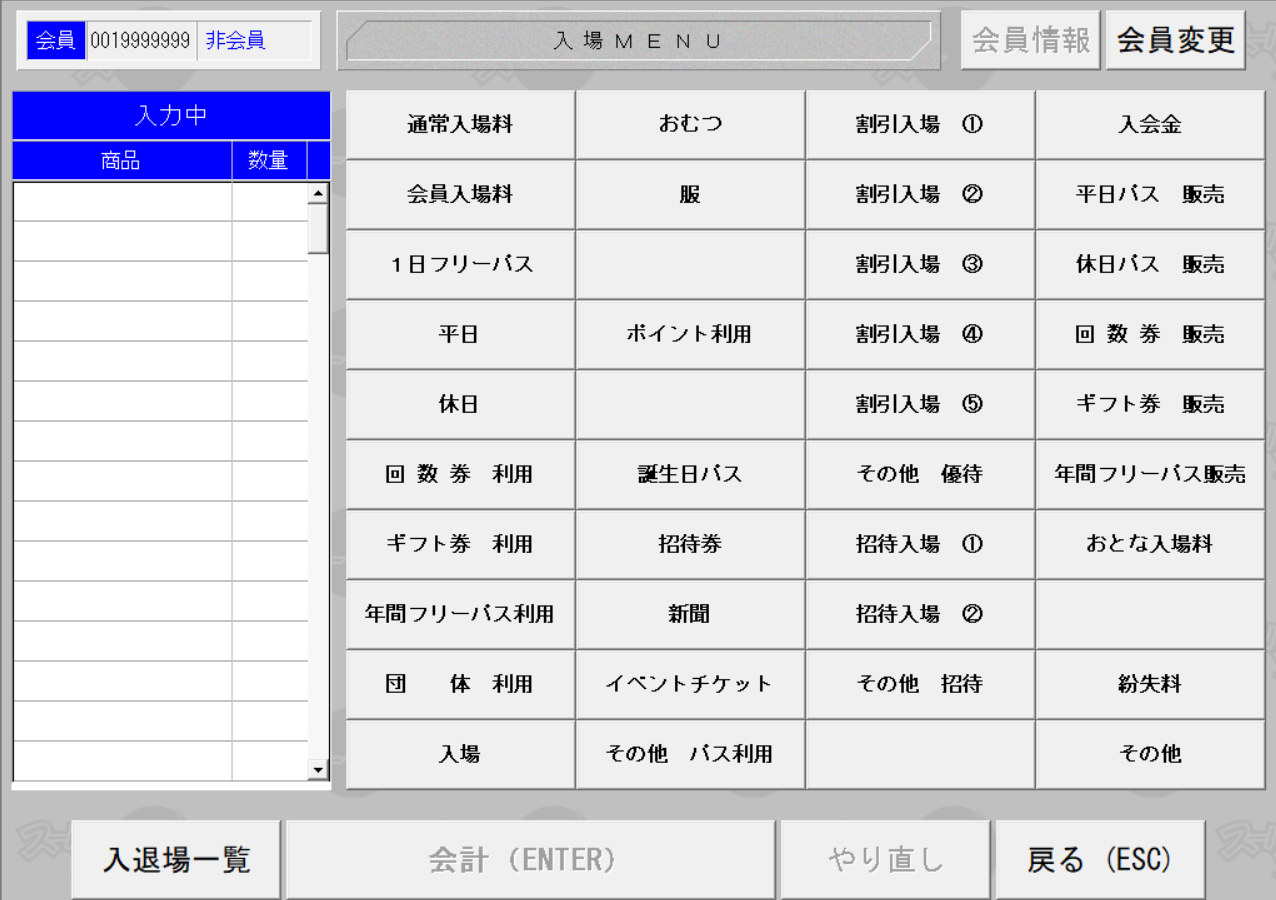Select ギフト券 販売
Viewport: 1276px width, 900px height.
pos(1150,405)
